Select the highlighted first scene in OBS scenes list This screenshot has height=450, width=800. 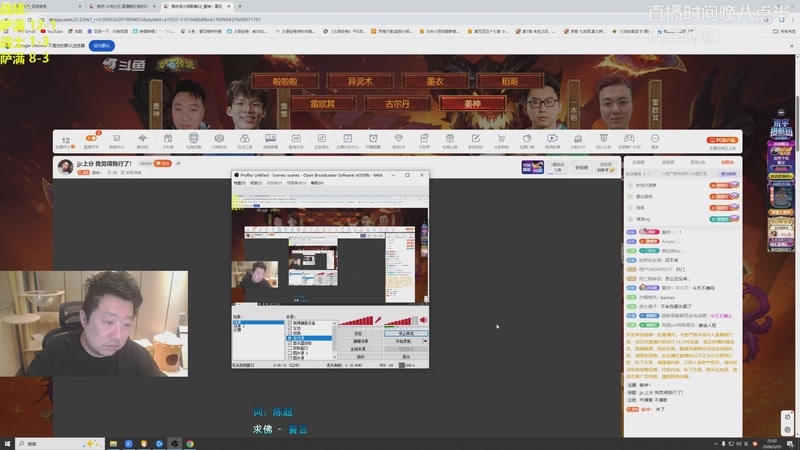(258, 322)
